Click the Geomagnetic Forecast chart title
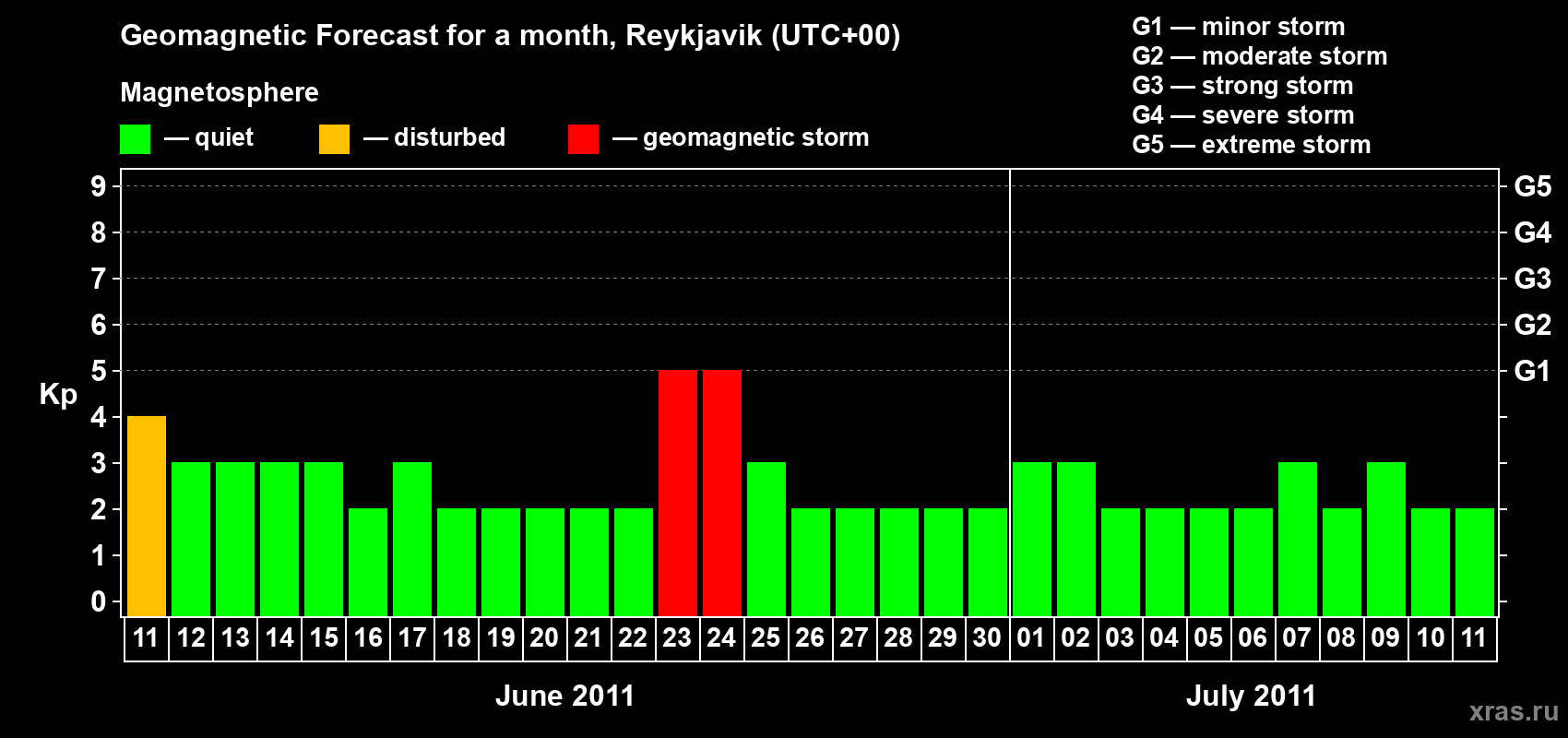This screenshot has height=738, width=1568. point(510,36)
